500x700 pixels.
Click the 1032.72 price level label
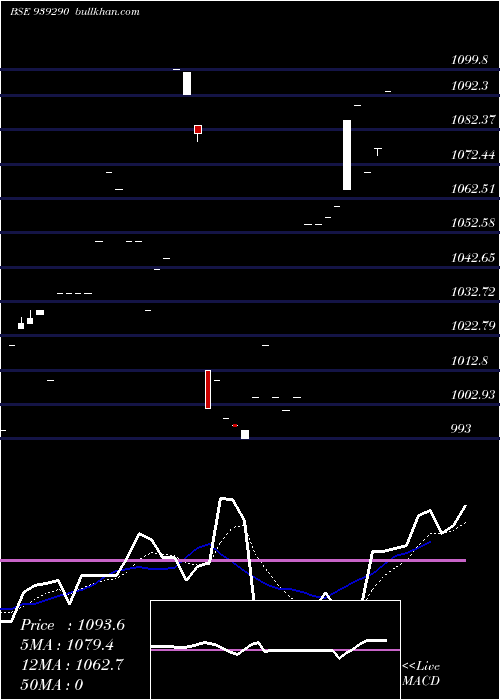pos(473,292)
